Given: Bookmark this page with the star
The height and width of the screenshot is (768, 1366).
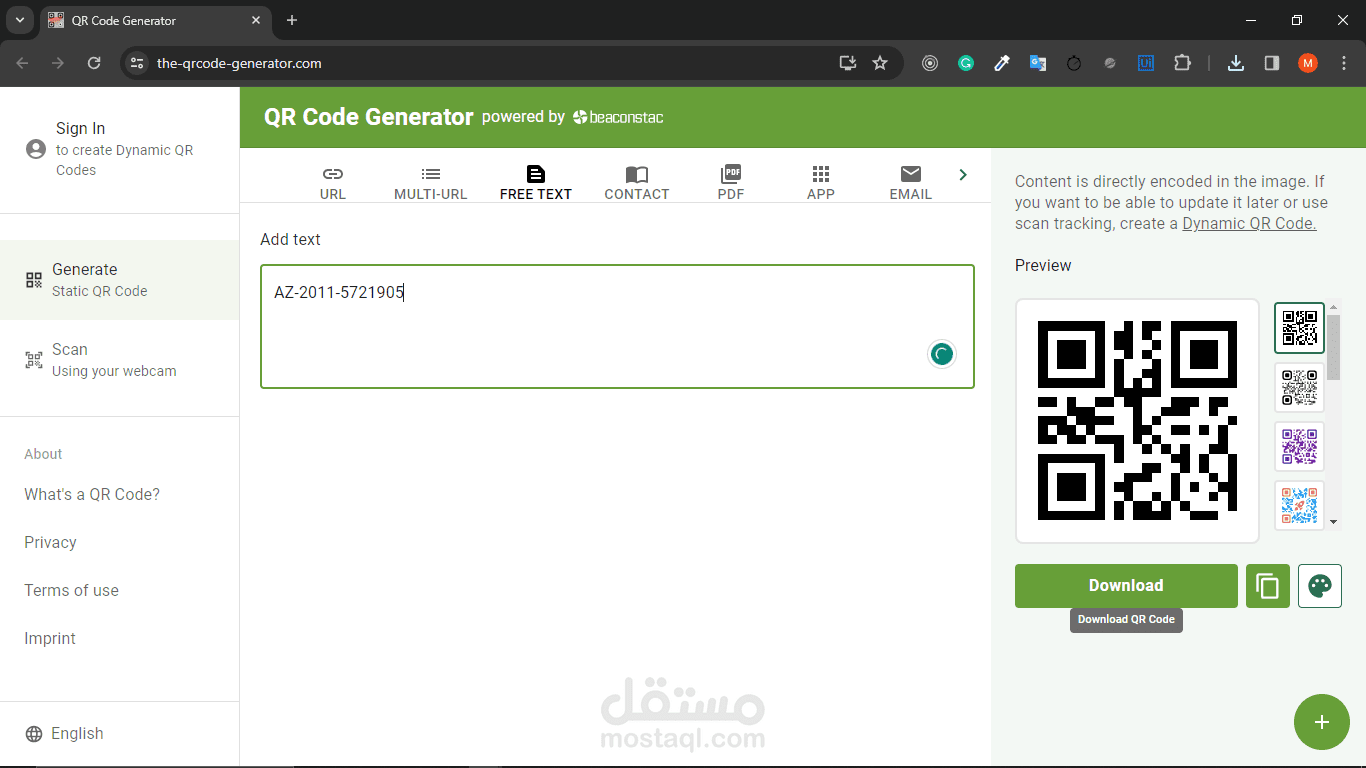Looking at the screenshot, I should coord(880,63).
